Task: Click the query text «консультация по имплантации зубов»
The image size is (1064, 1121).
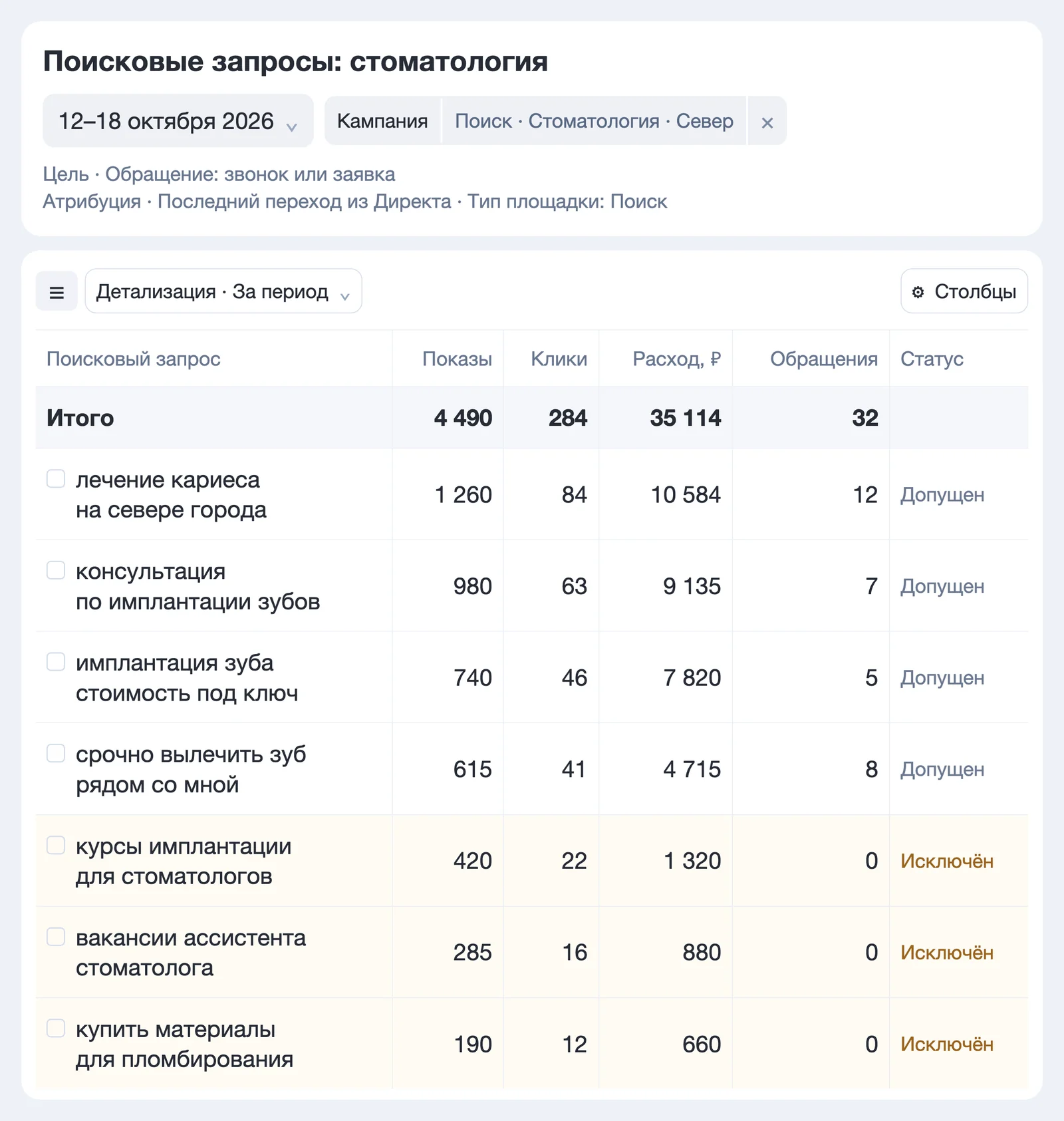Action: 198,586
